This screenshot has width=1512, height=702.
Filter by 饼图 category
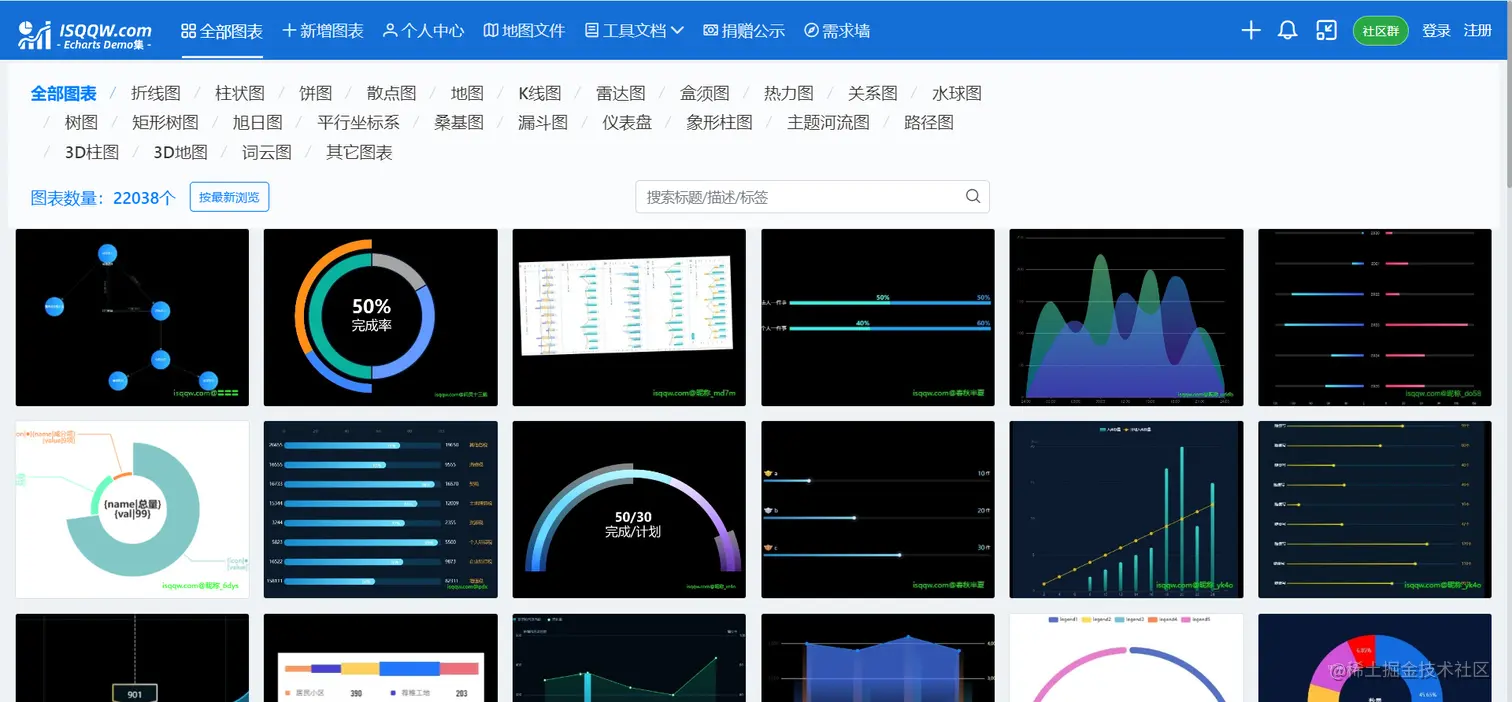[316, 93]
